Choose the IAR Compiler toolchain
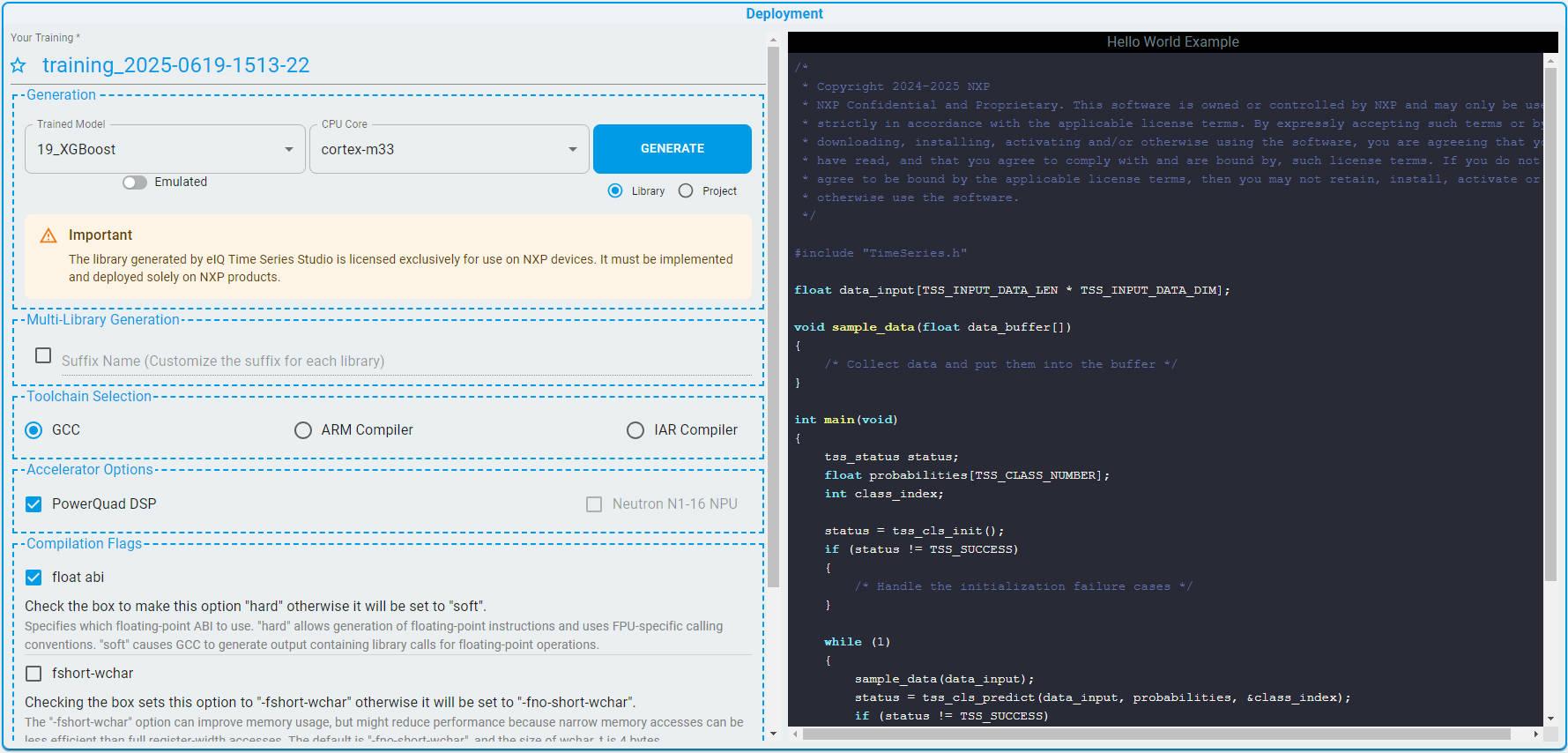 pos(635,430)
